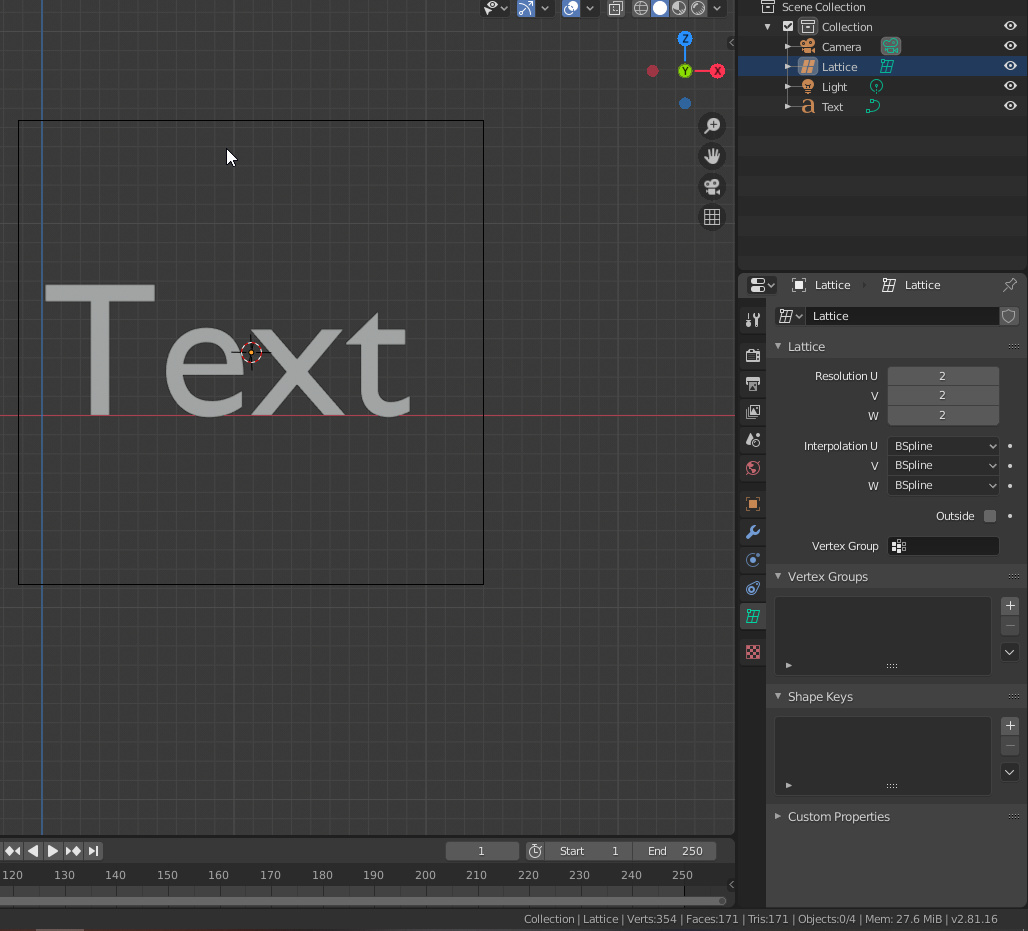The height and width of the screenshot is (931, 1028).
Task: Open the shading options dropdown arrow
Action: point(717,8)
